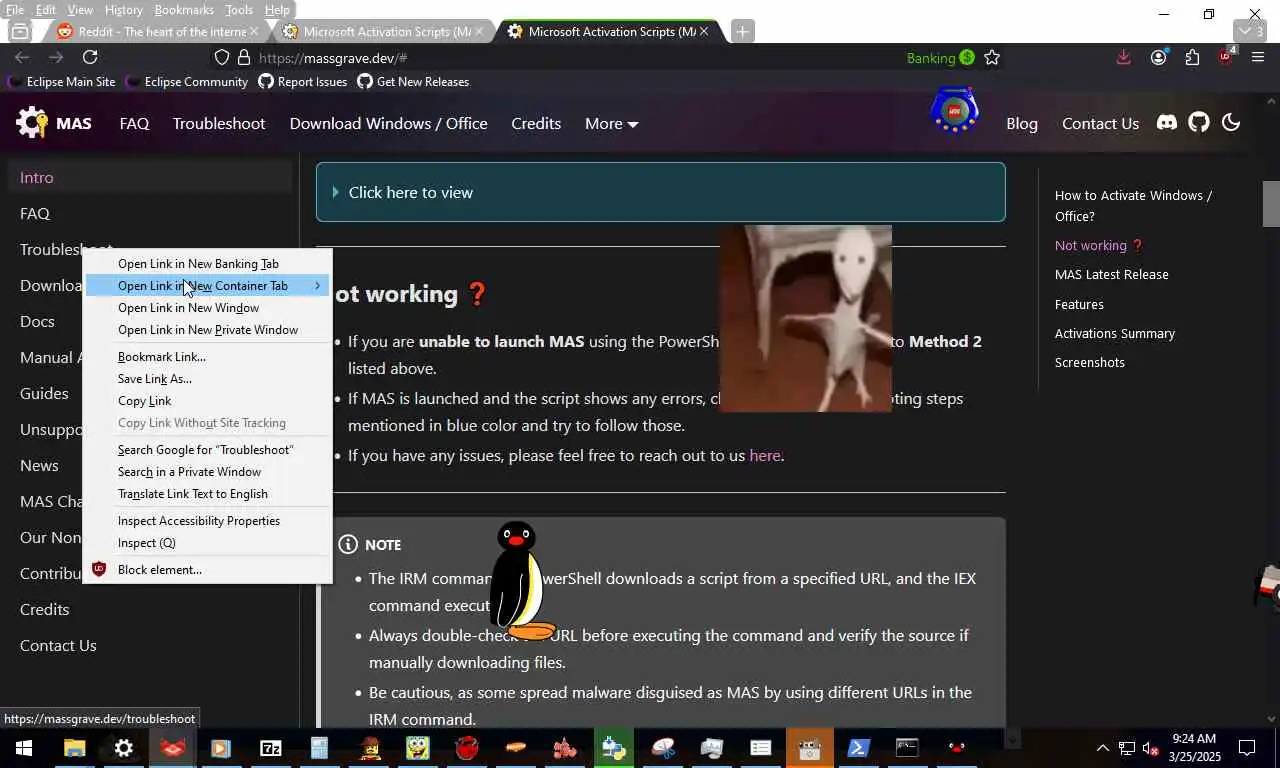1280x768 pixels.
Task: Open File Explorer from the taskbar
Action: click(x=74, y=748)
